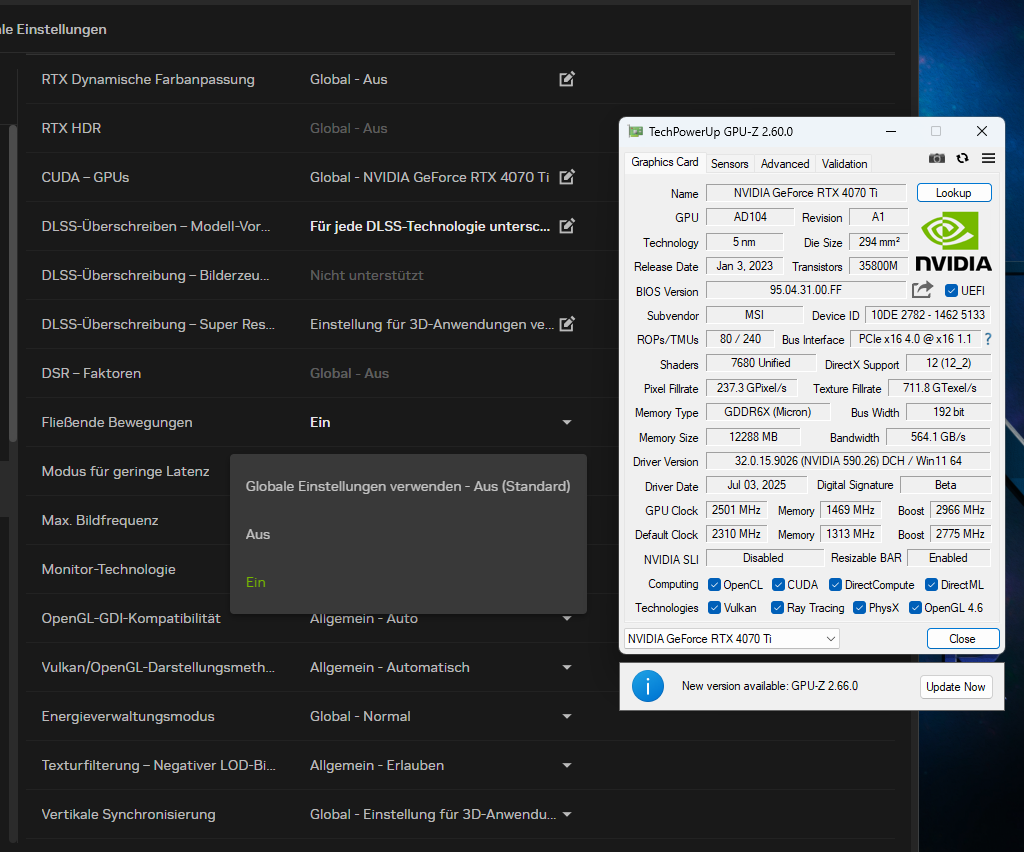Expand Energieverwaltungsmodus dropdown
1024x852 pixels.
click(x=567, y=716)
